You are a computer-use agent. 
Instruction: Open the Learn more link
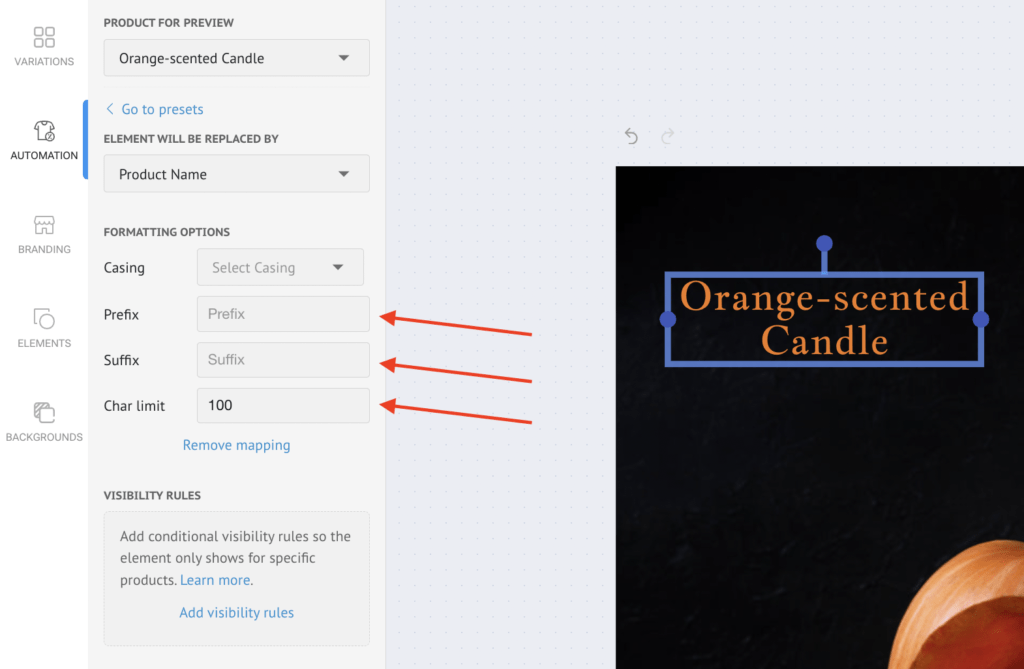click(x=215, y=580)
